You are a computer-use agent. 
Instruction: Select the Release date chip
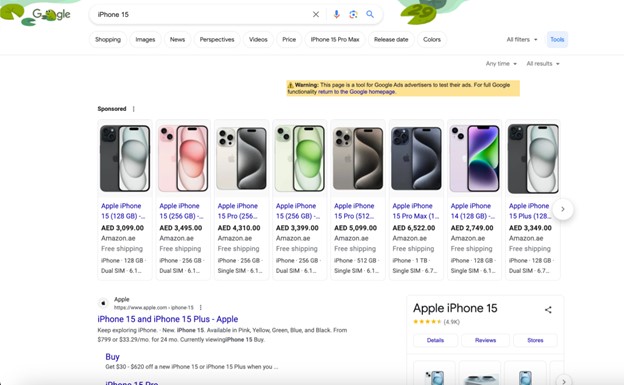pyautogui.click(x=391, y=39)
